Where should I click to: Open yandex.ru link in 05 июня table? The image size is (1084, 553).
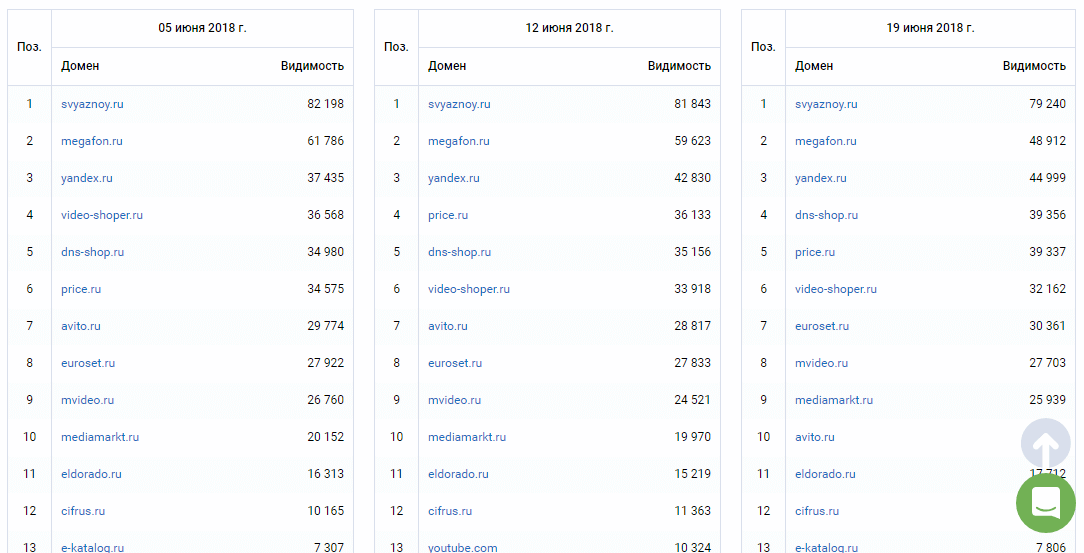coord(86,178)
